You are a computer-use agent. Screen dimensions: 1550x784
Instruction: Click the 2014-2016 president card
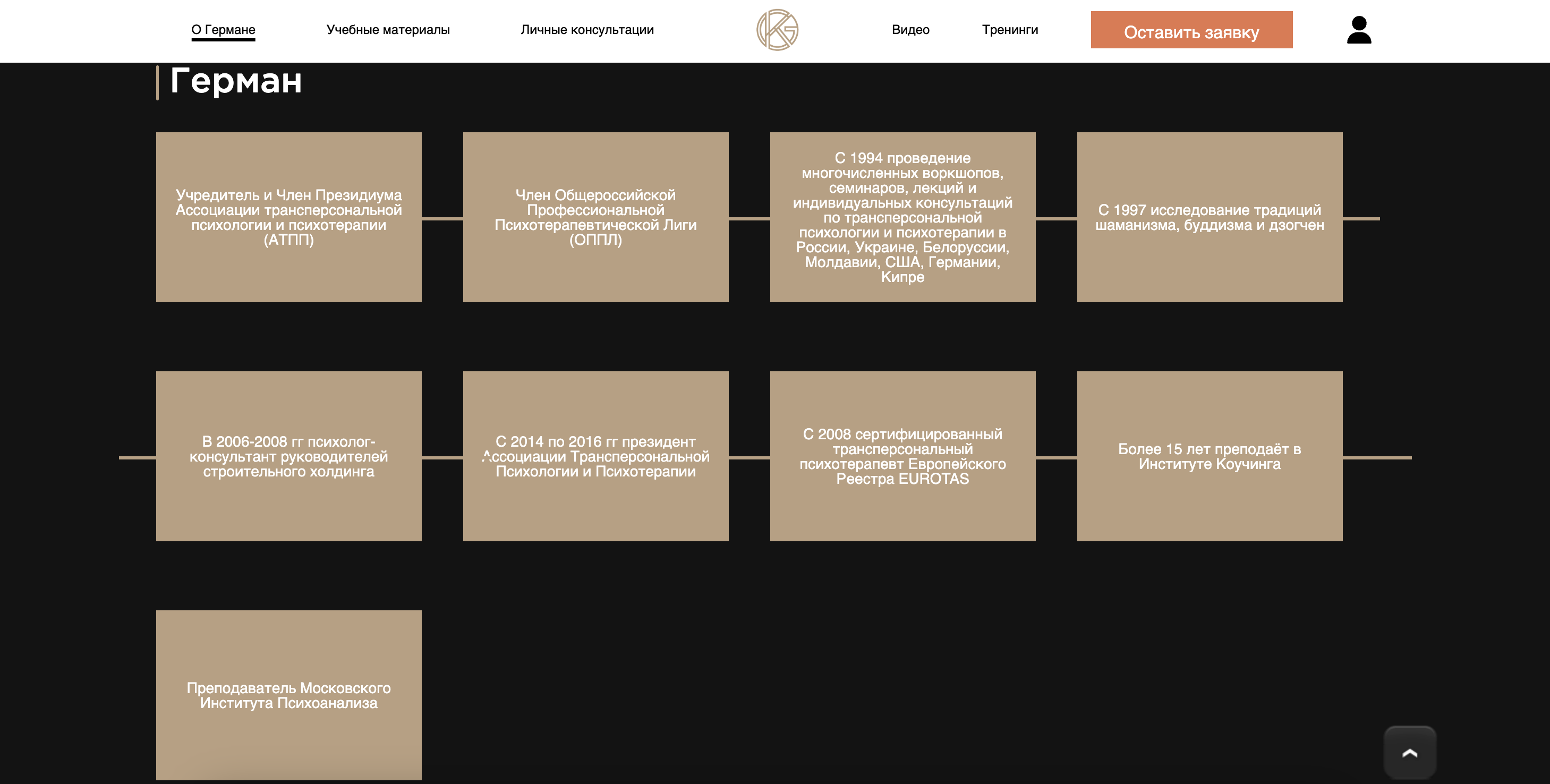[595, 456]
